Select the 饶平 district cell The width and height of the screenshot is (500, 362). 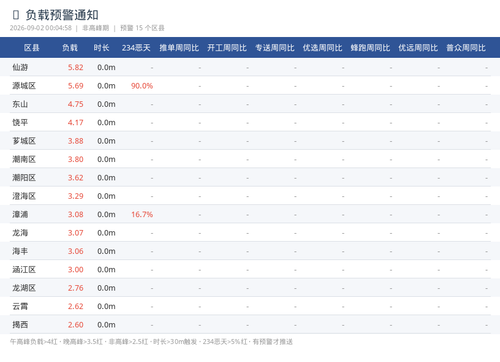pyautogui.click(x=20, y=122)
